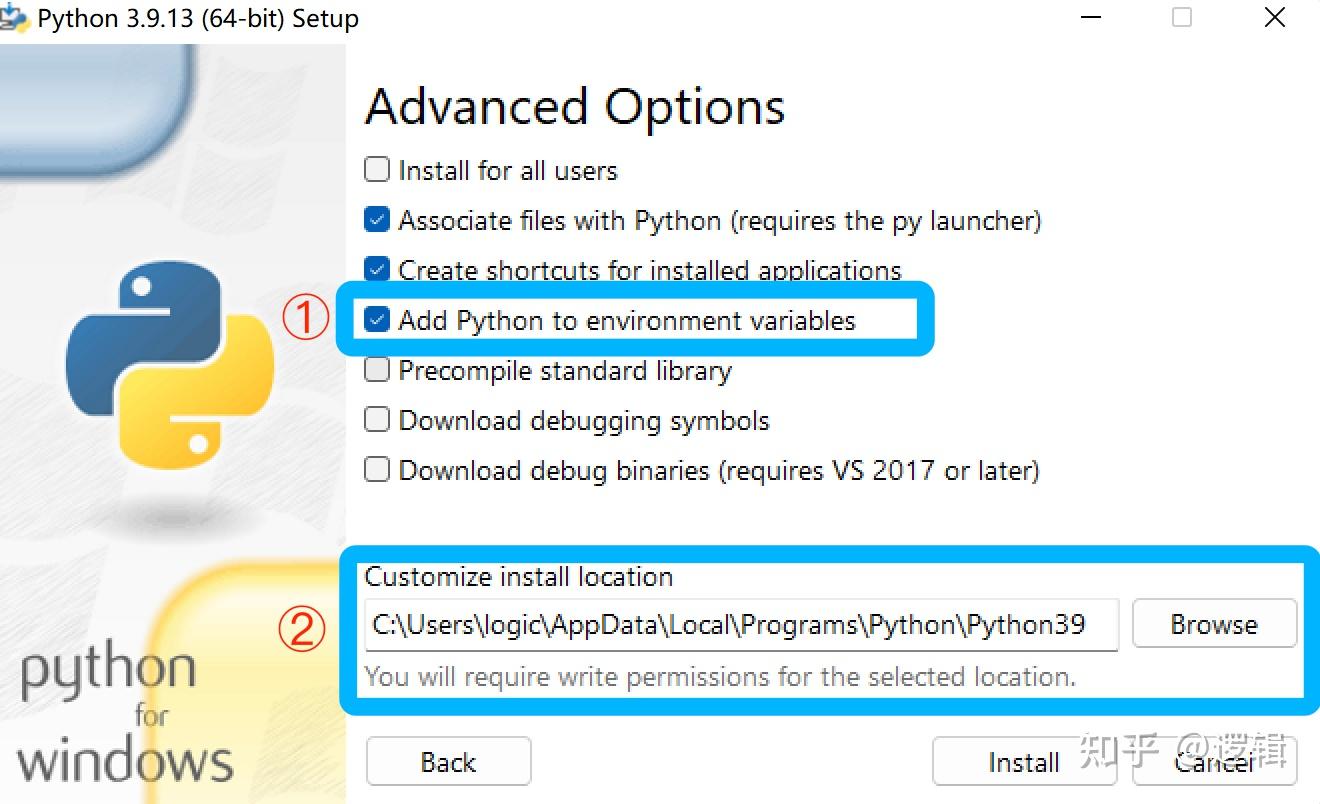1320x804 pixels.
Task: Enable Install for all users checkbox
Action: click(377, 170)
